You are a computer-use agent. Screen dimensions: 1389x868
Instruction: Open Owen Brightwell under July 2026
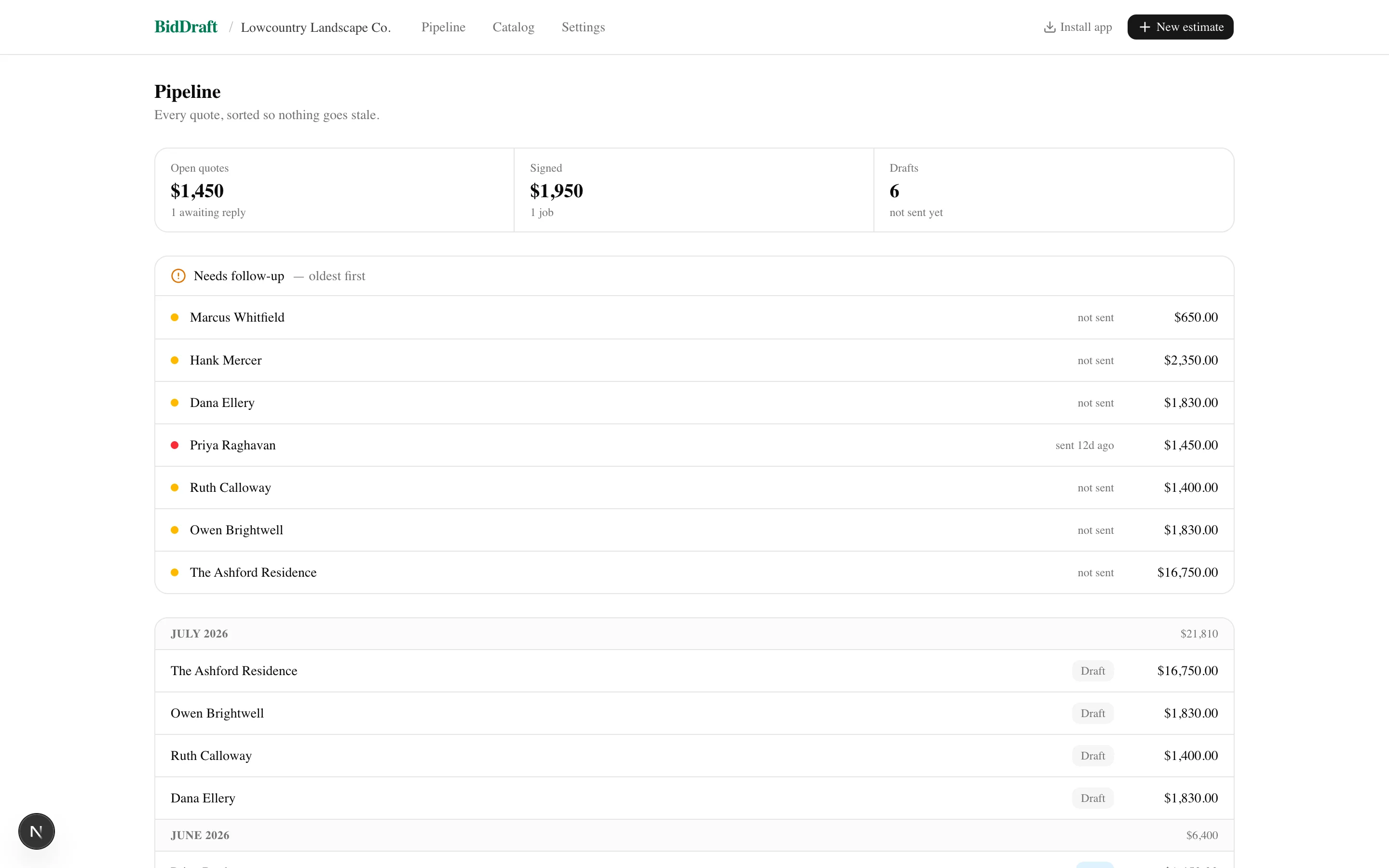[694, 714]
